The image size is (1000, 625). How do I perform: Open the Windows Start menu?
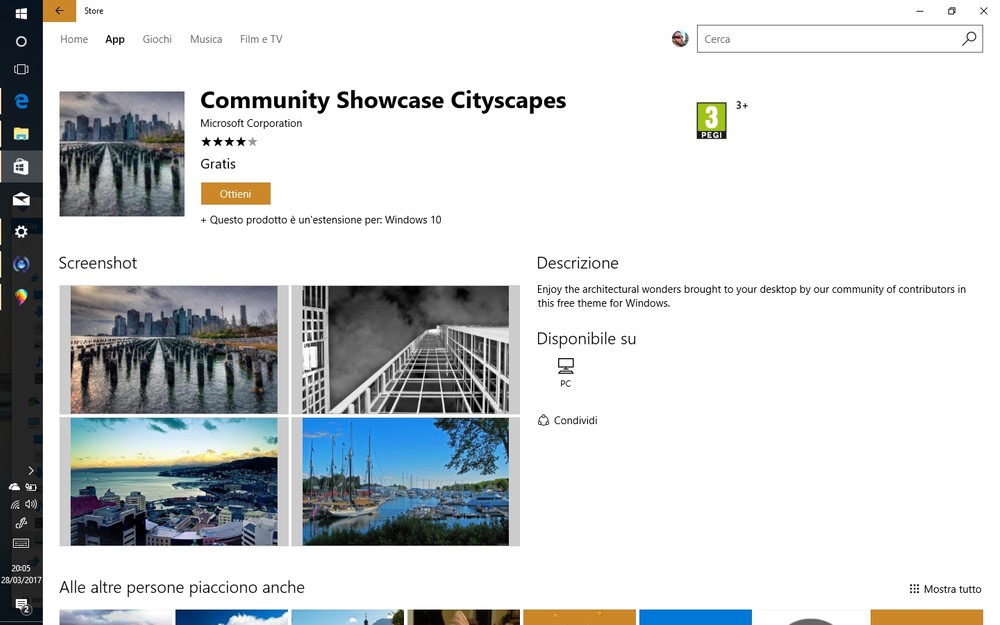click(21, 13)
